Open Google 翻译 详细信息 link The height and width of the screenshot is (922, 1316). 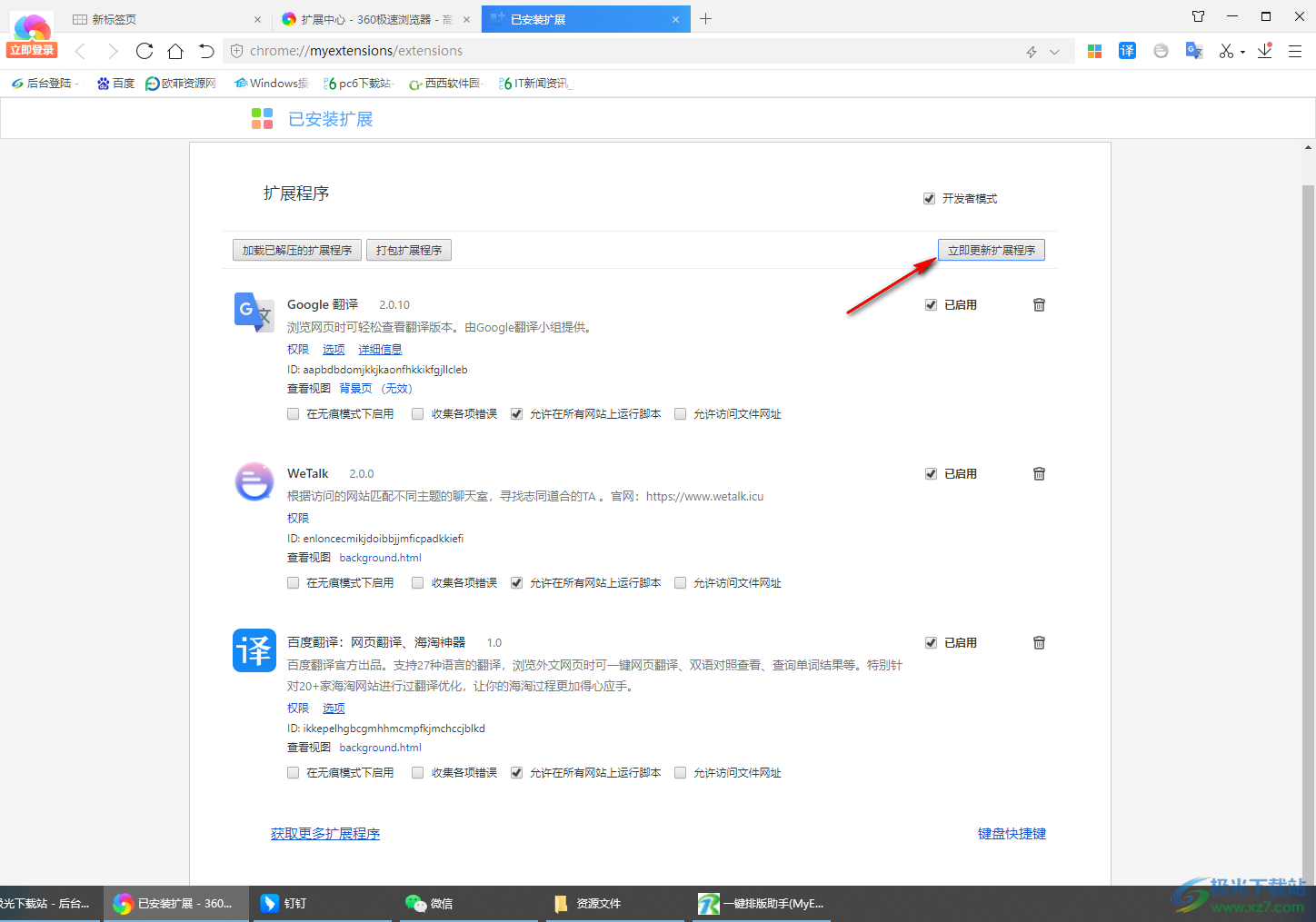coord(380,350)
